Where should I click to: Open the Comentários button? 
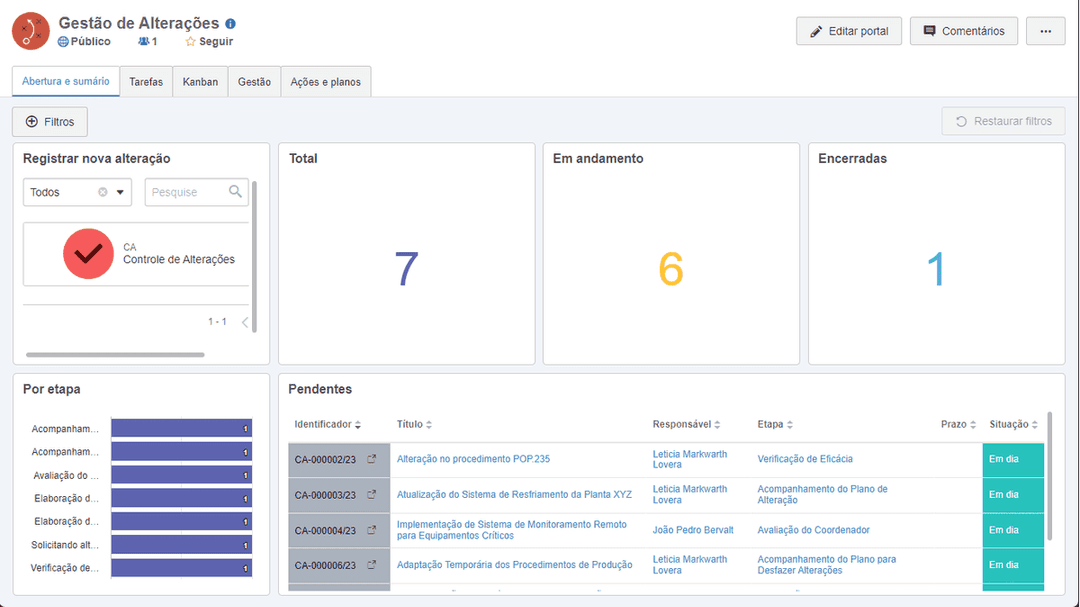click(x=964, y=31)
